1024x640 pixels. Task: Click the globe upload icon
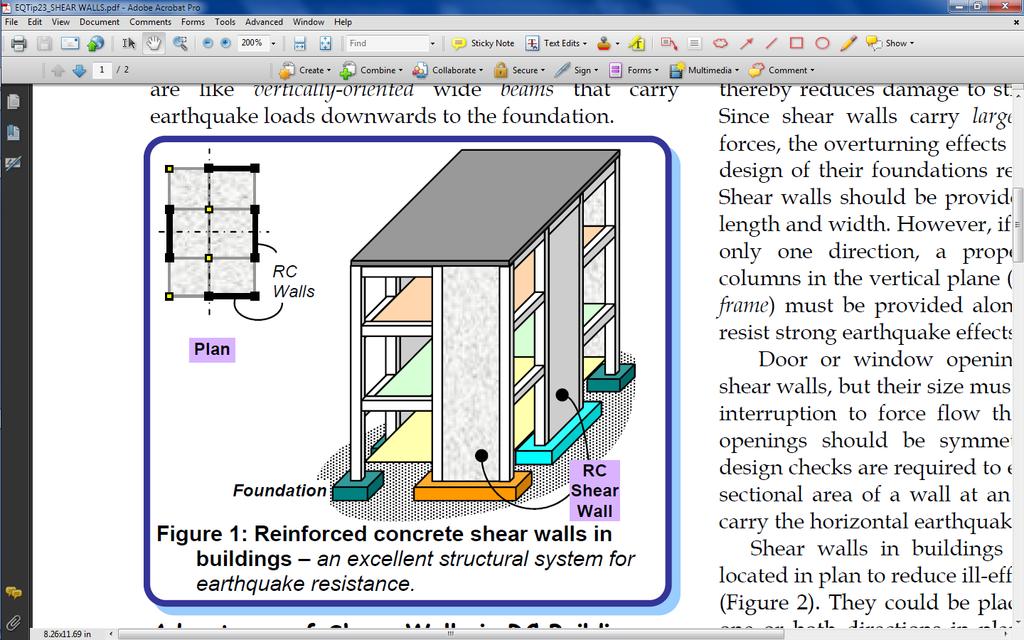95,44
